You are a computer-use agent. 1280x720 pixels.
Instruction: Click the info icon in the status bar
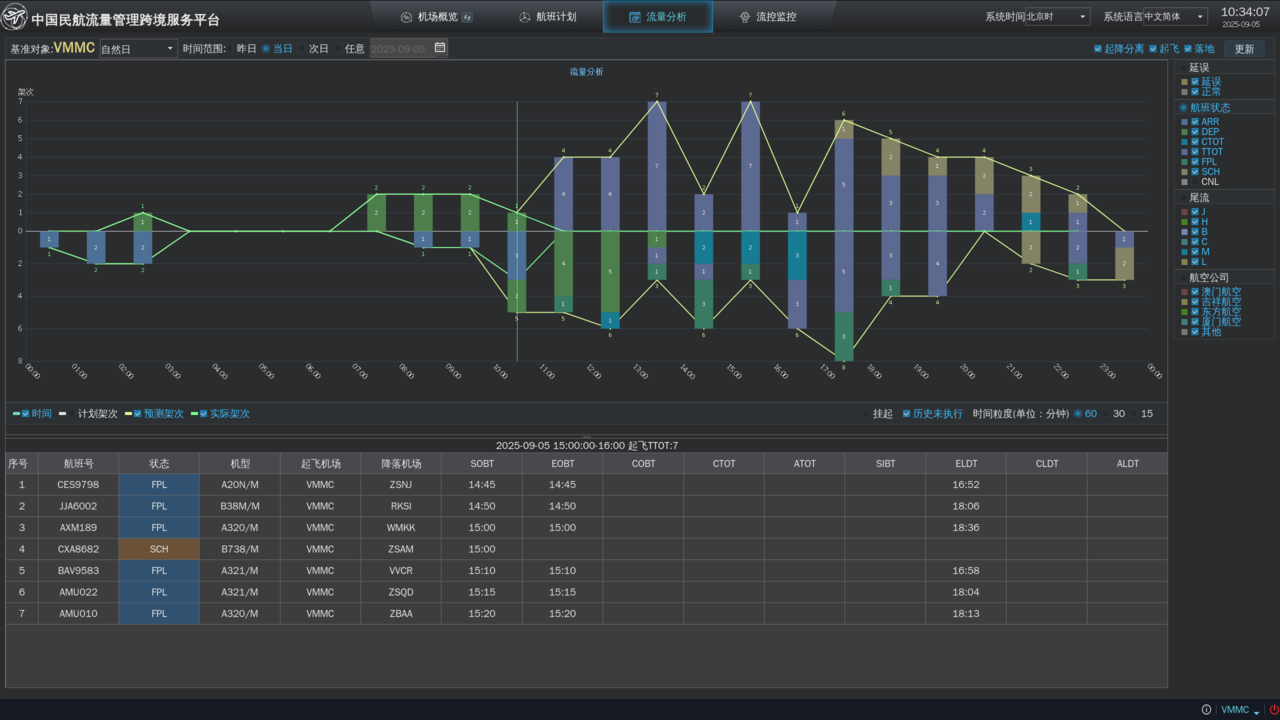click(1206, 710)
